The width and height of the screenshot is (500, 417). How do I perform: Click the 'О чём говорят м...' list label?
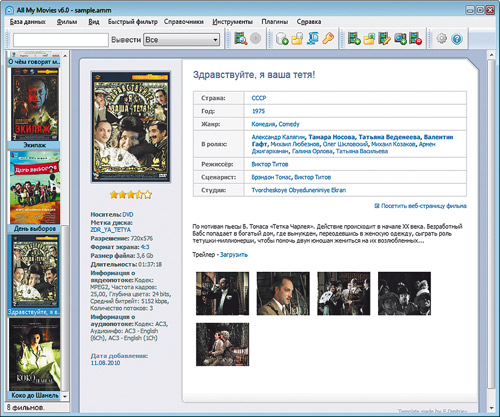pos(34,62)
